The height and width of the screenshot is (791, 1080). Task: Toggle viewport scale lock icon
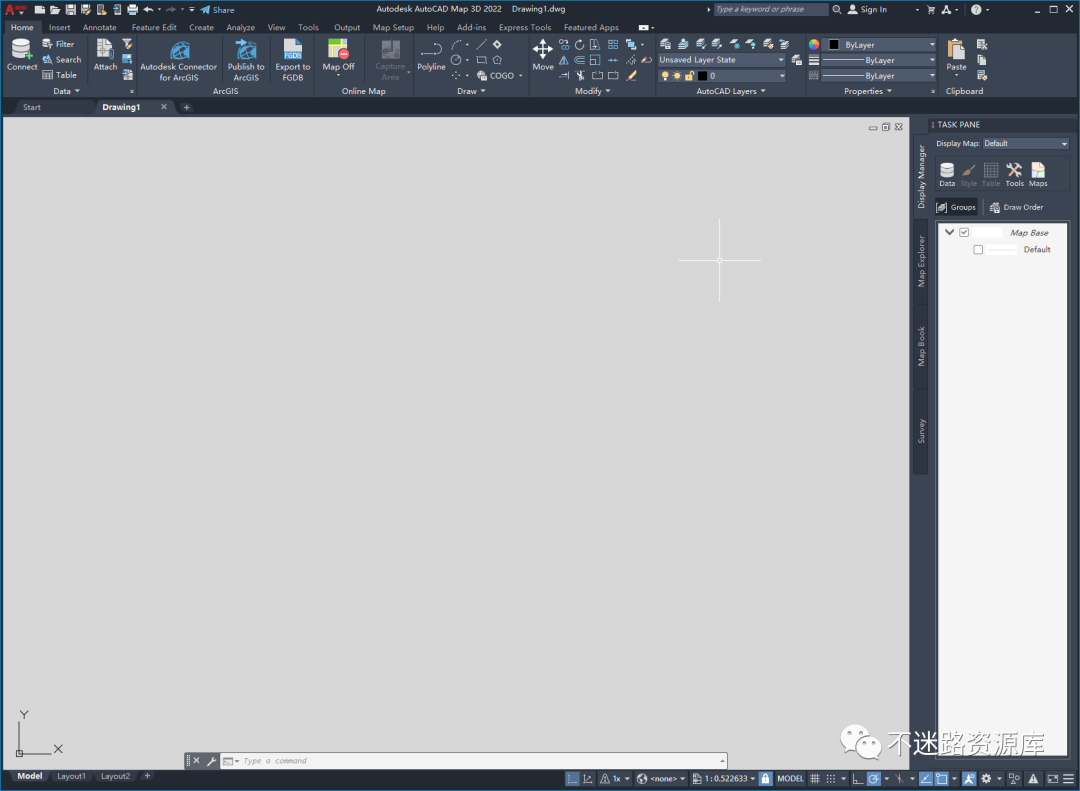pos(765,779)
